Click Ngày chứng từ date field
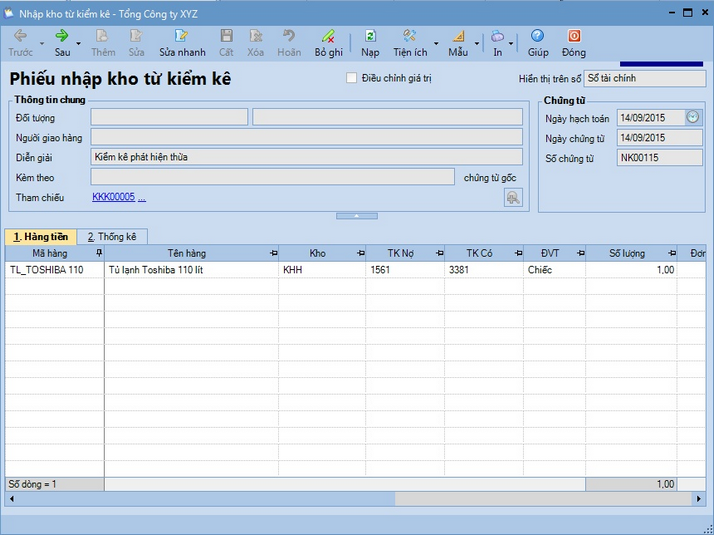Viewport: 714px width, 535px height. 659,138
